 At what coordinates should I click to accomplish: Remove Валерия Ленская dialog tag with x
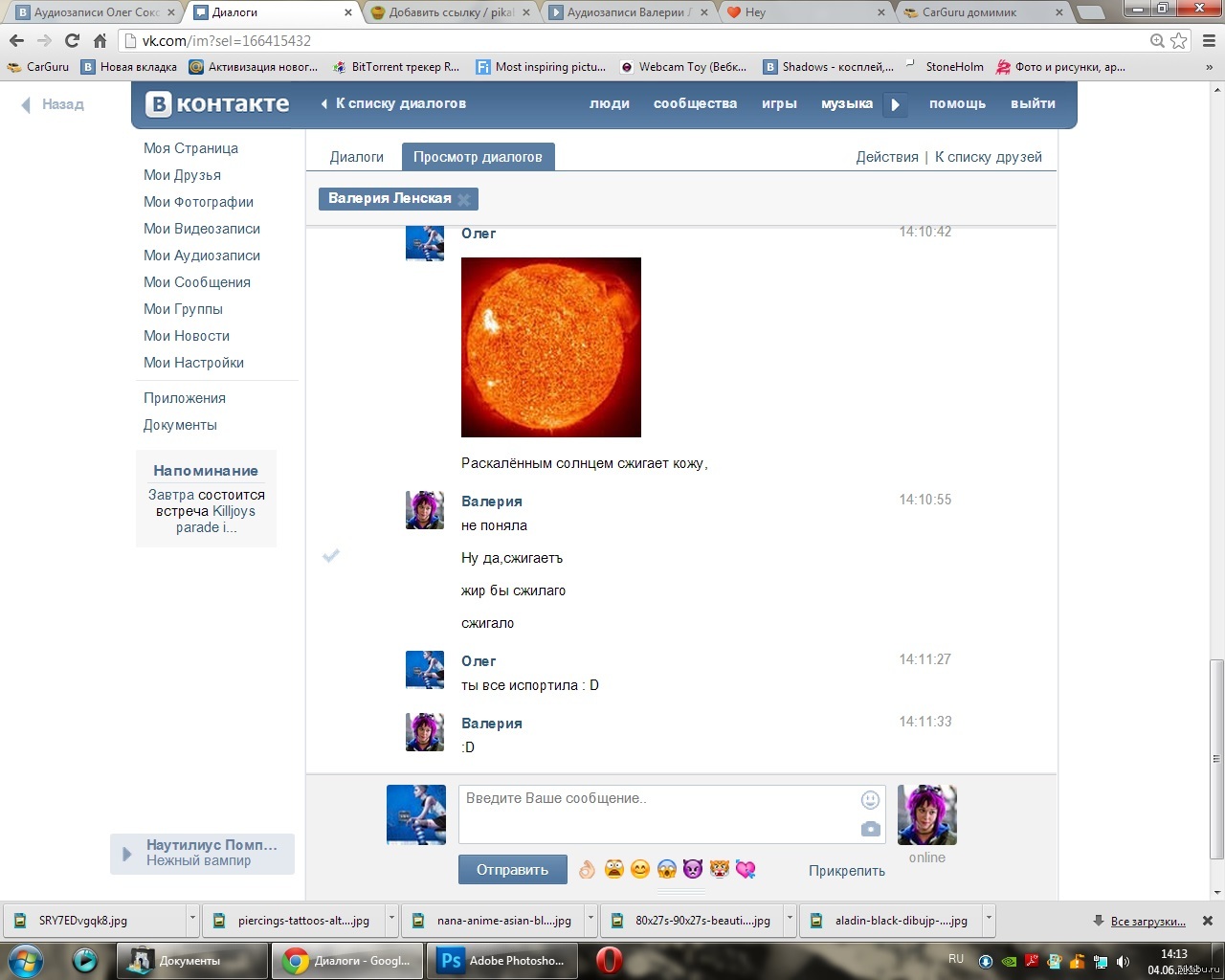pos(464,199)
